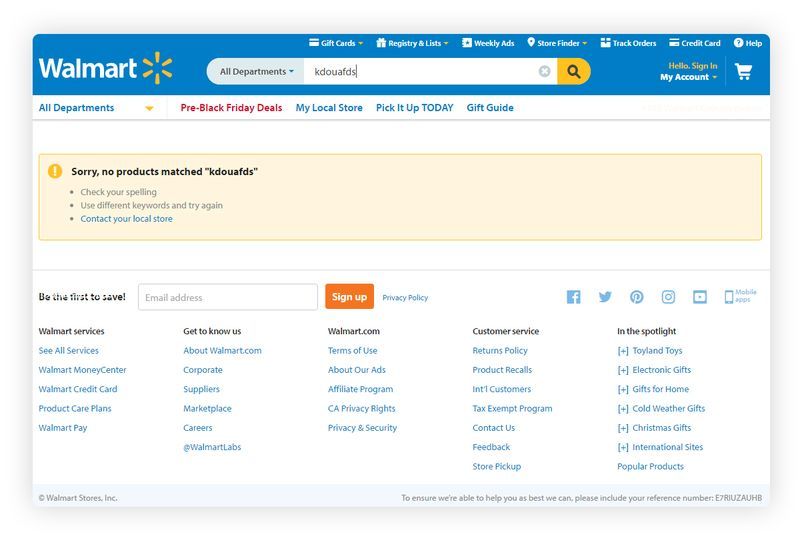Expand the All Departments navigation menu

click(x=96, y=108)
